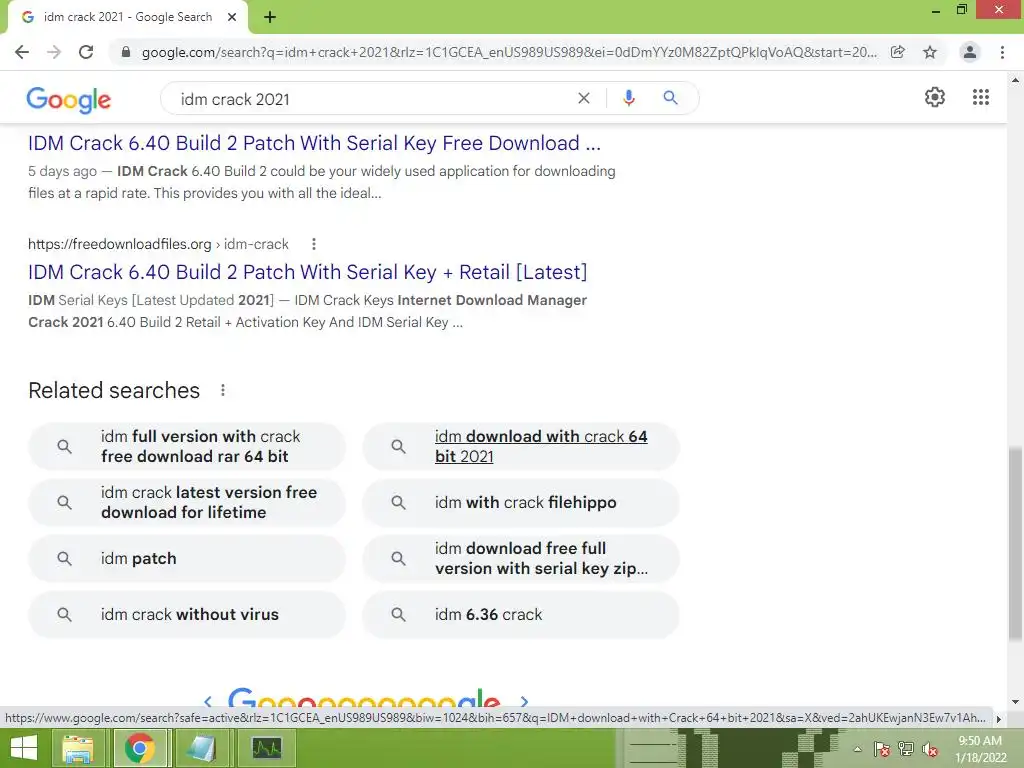
Task: Select the idm patch suggestion
Action: (187, 559)
